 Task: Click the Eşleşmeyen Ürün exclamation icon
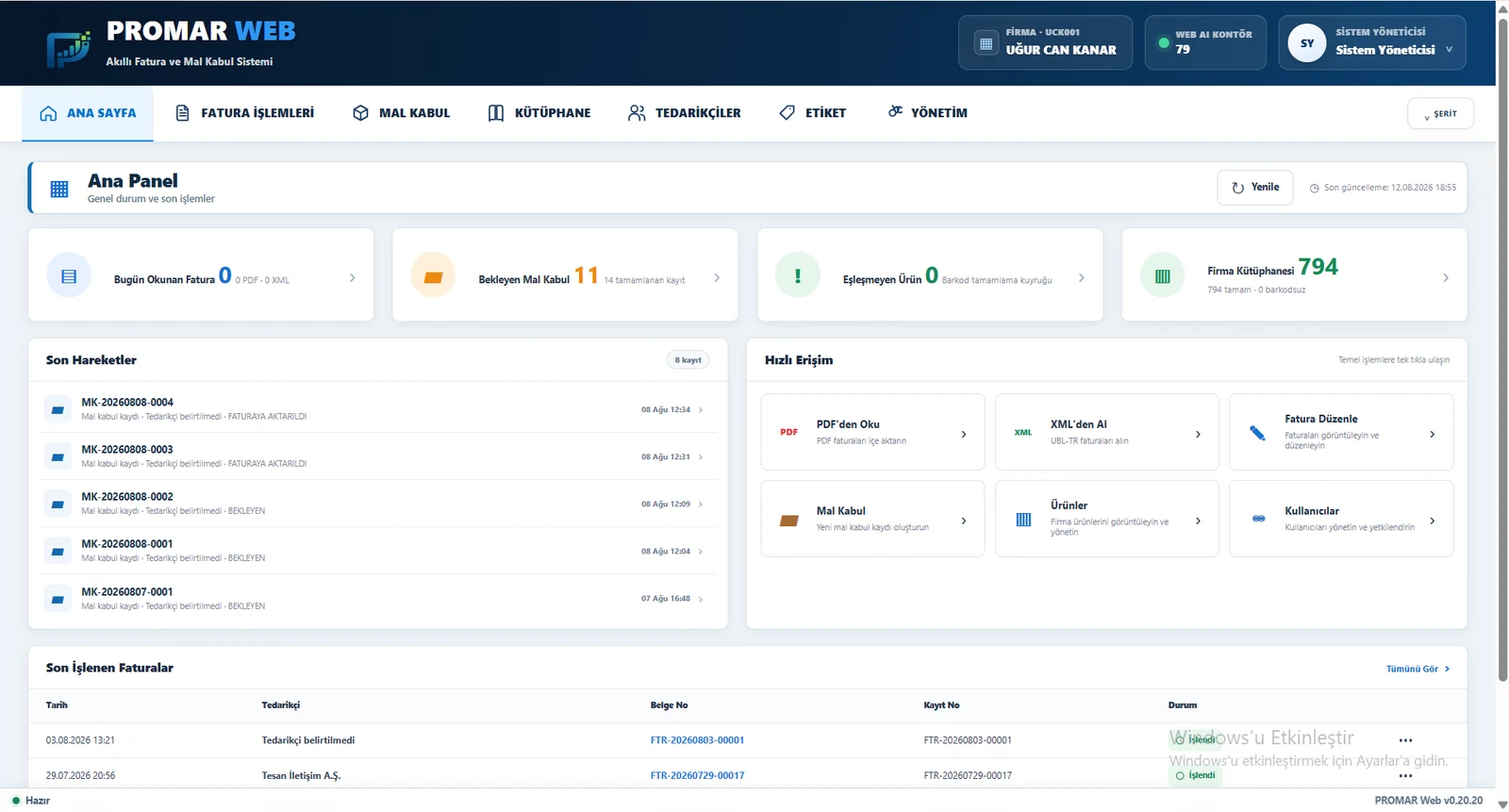(798, 276)
